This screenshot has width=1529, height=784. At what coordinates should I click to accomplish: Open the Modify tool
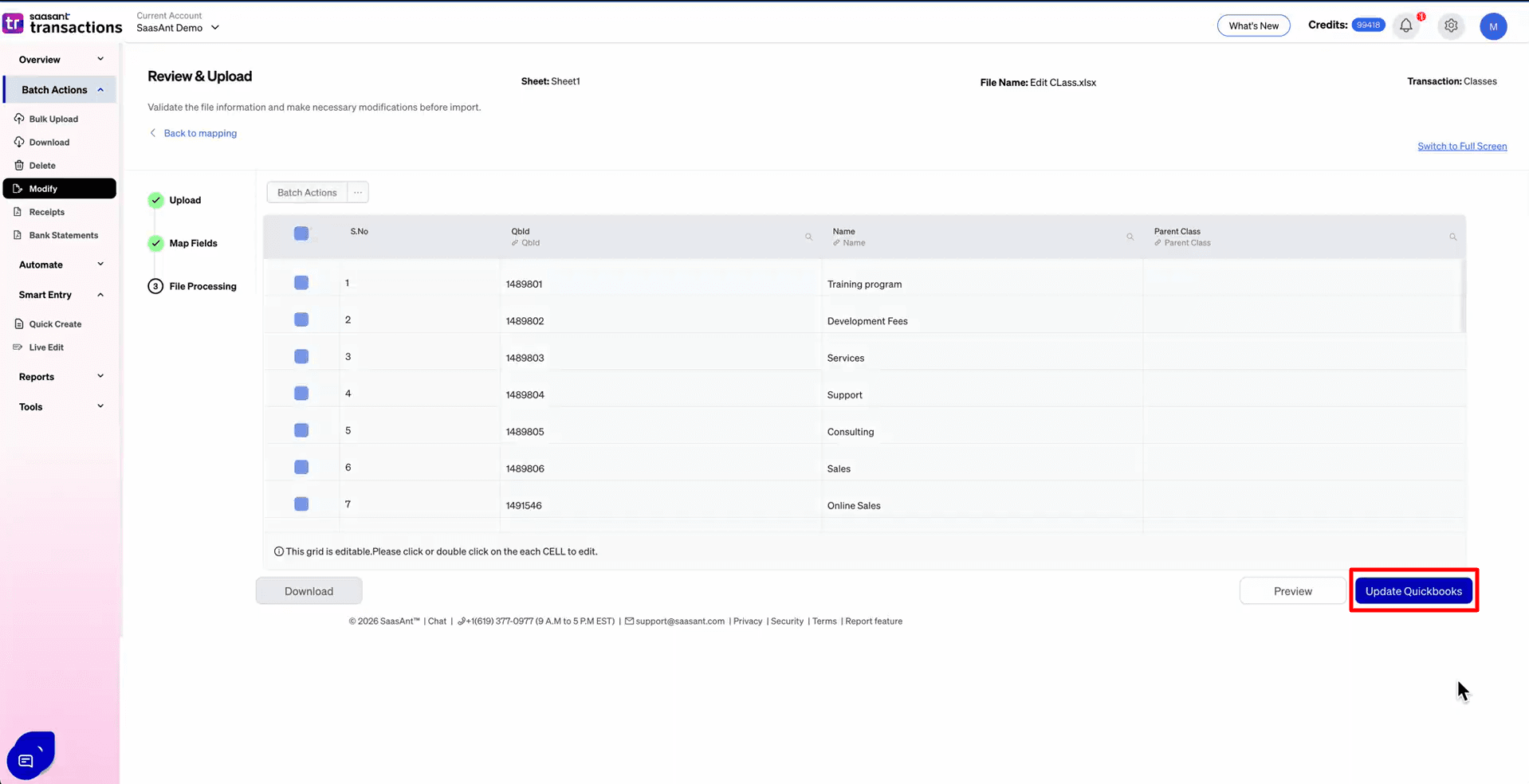(42, 188)
